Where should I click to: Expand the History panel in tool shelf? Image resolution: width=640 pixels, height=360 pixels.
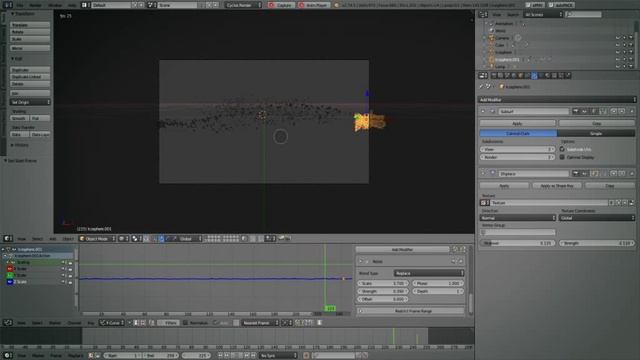(20, 145)
